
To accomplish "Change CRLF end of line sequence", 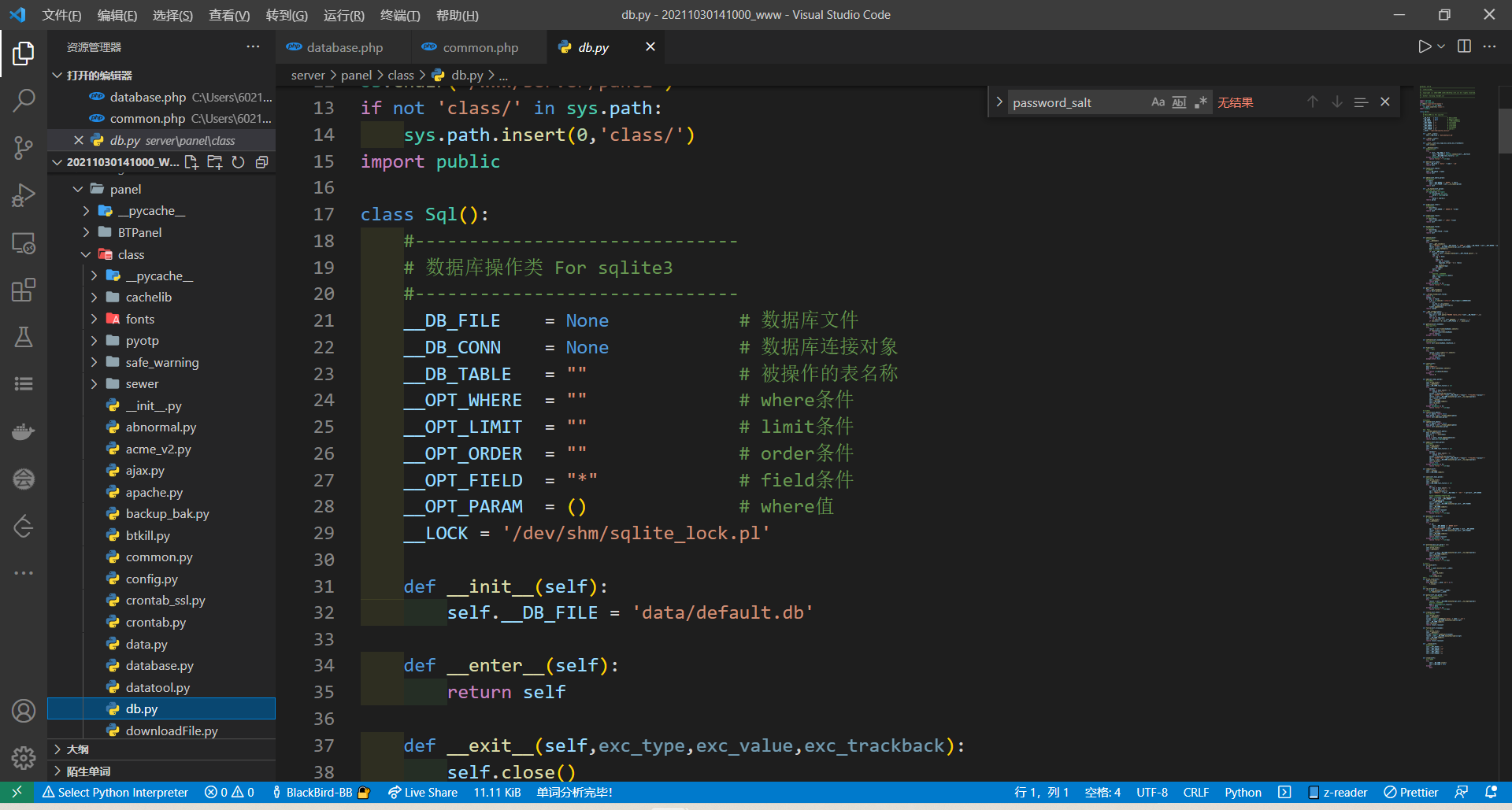I will [1195, 792].
